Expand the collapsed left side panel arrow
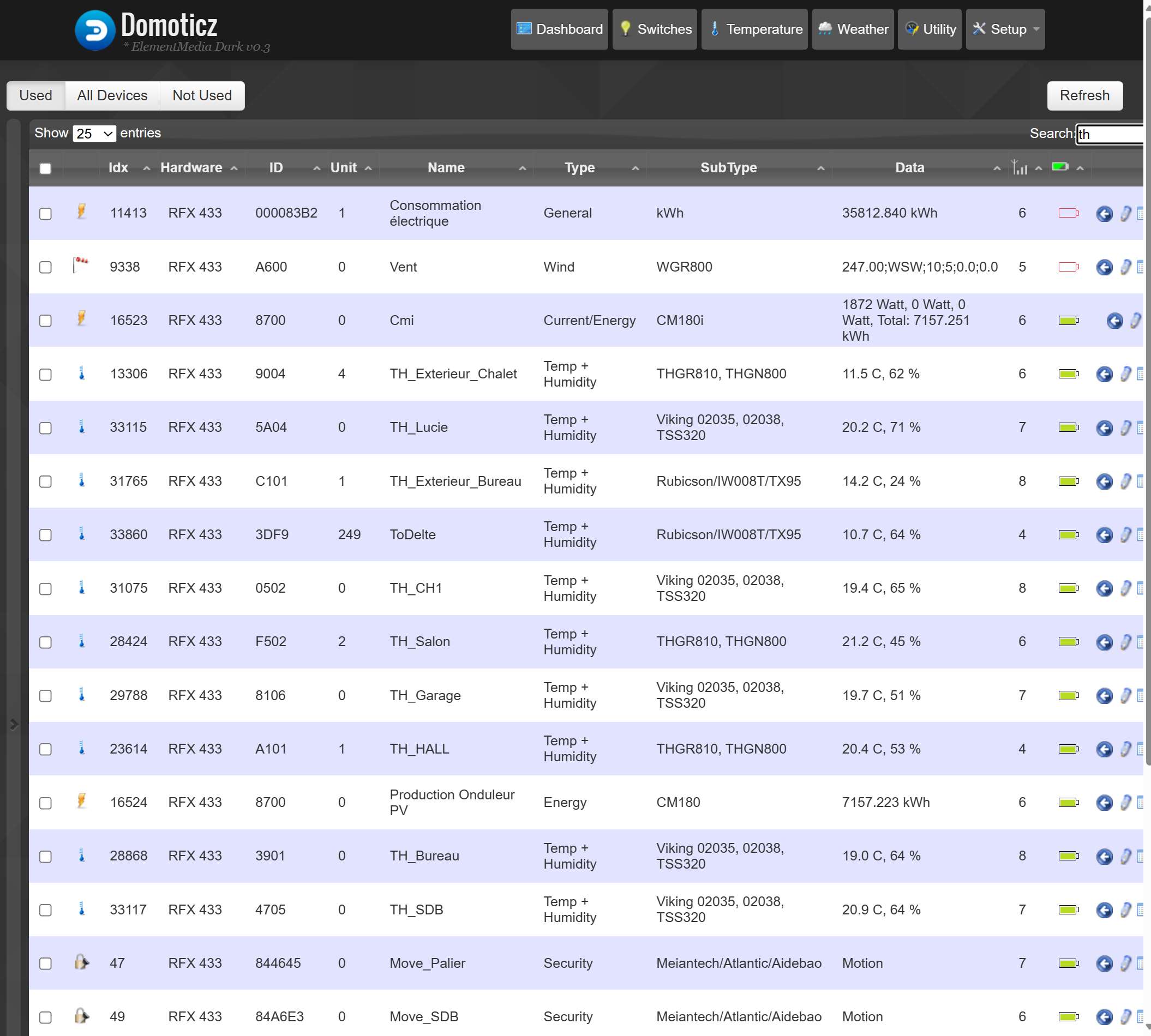The width and height of the screenshot is (1151, 1036). click(14, 725)
